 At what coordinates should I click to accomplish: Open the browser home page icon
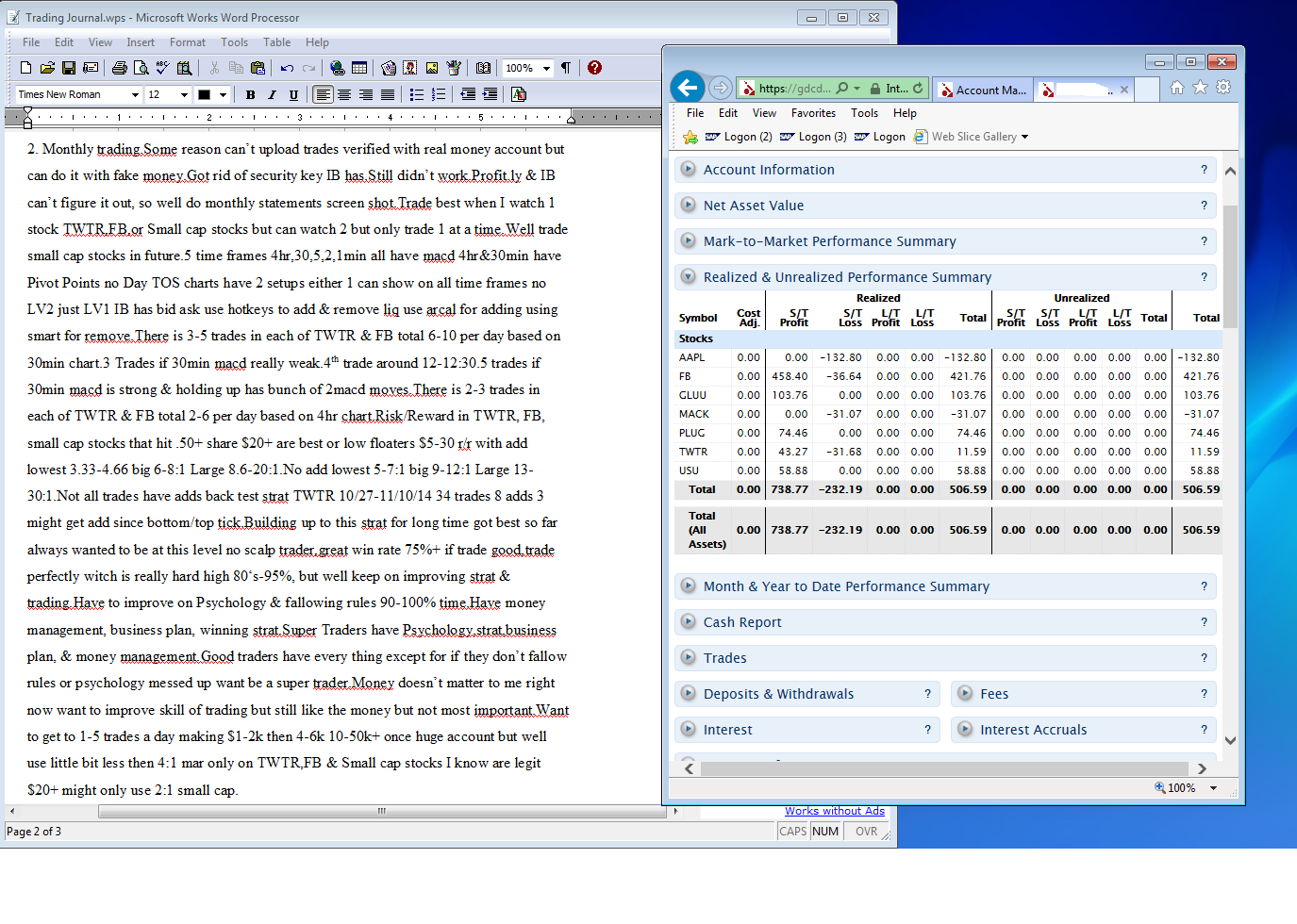pyautogui.click(x=1176, y=88)
